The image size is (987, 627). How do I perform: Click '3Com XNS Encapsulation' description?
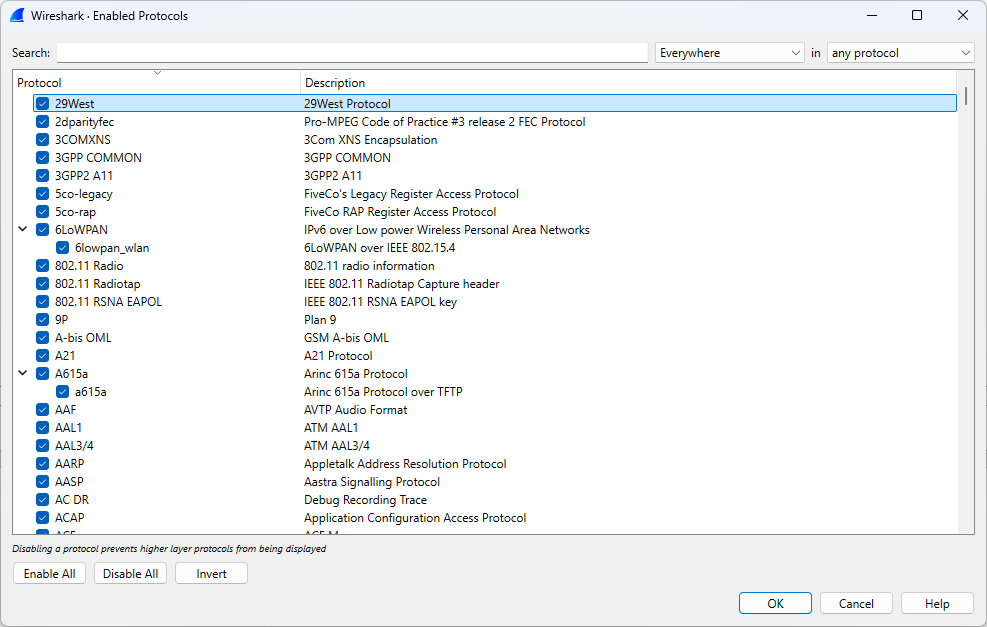tap(371, 140)
